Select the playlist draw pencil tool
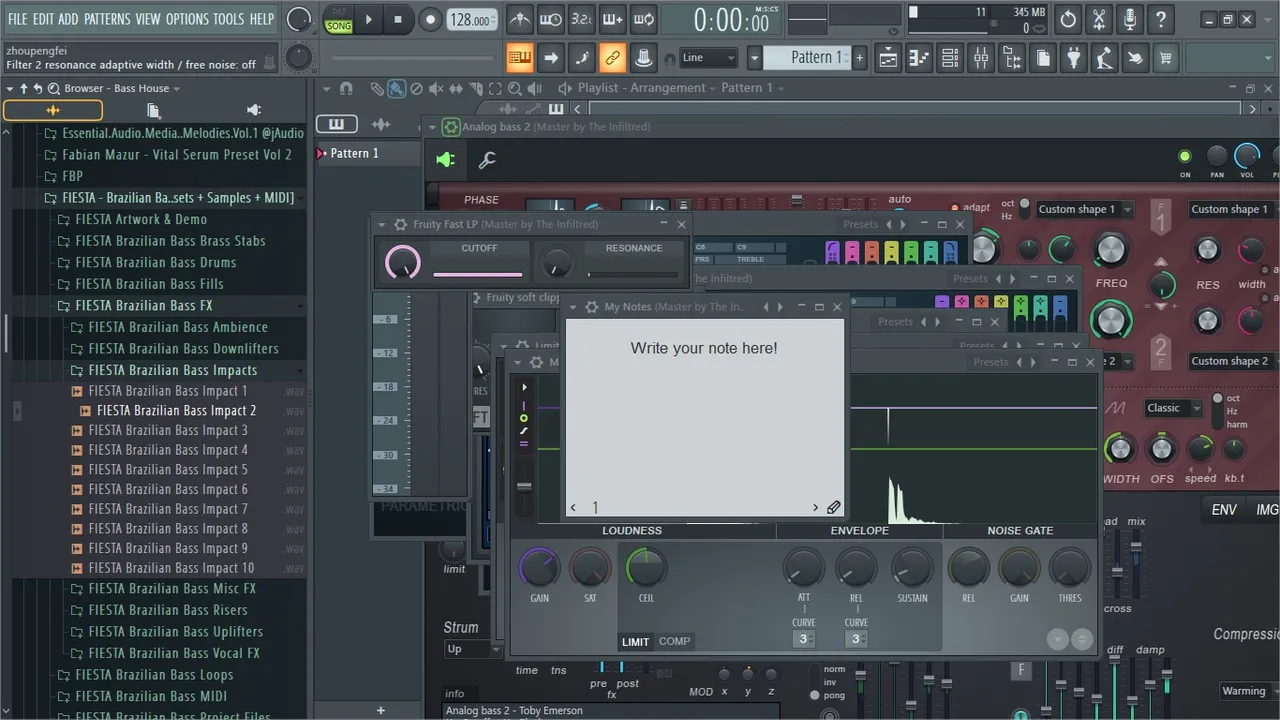Viewport: 1280px width, 720px height. [377, 88]
